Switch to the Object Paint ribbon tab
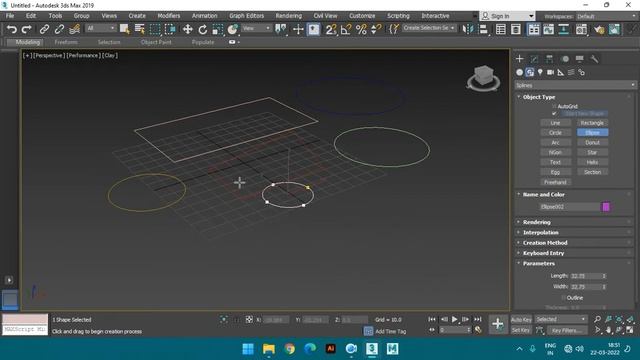 click(x=156, y=42)
